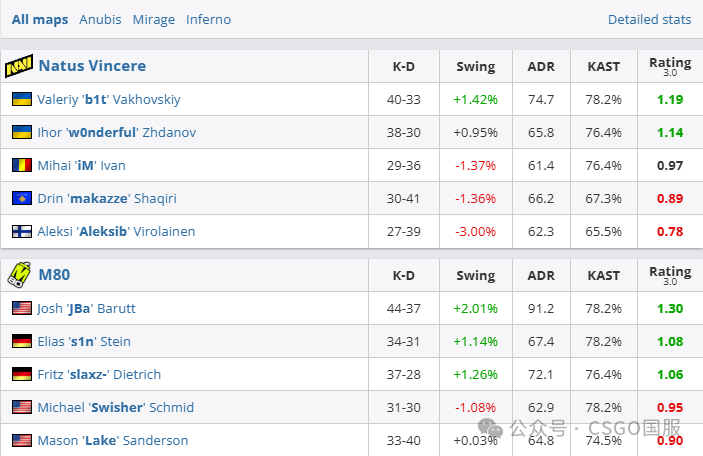Select the Inferno map tab
703x456 pixels.
tap(208, 19)
